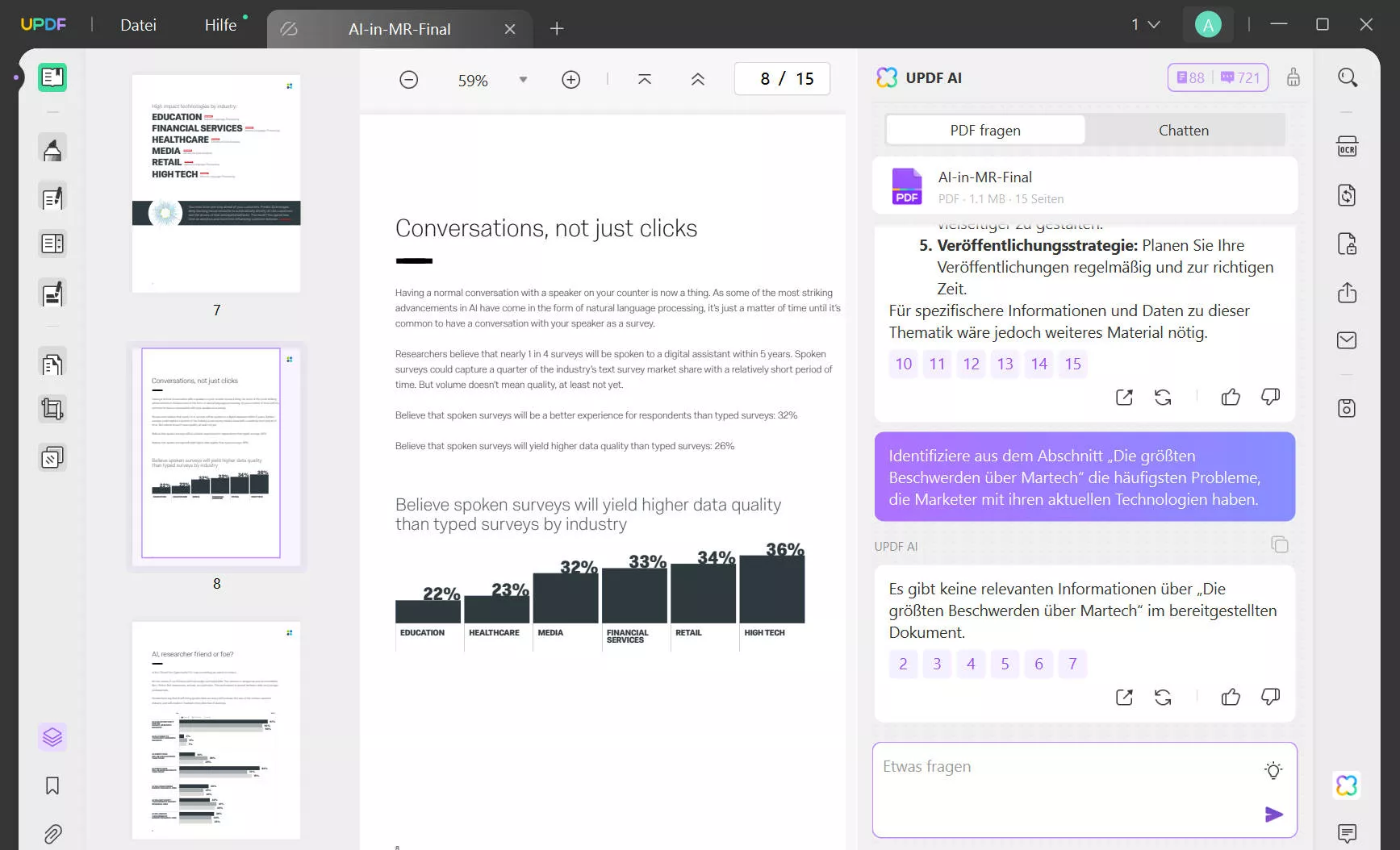Zoom out with the minus button
The image size is (1400, 850).
click(x=409, y=80)
